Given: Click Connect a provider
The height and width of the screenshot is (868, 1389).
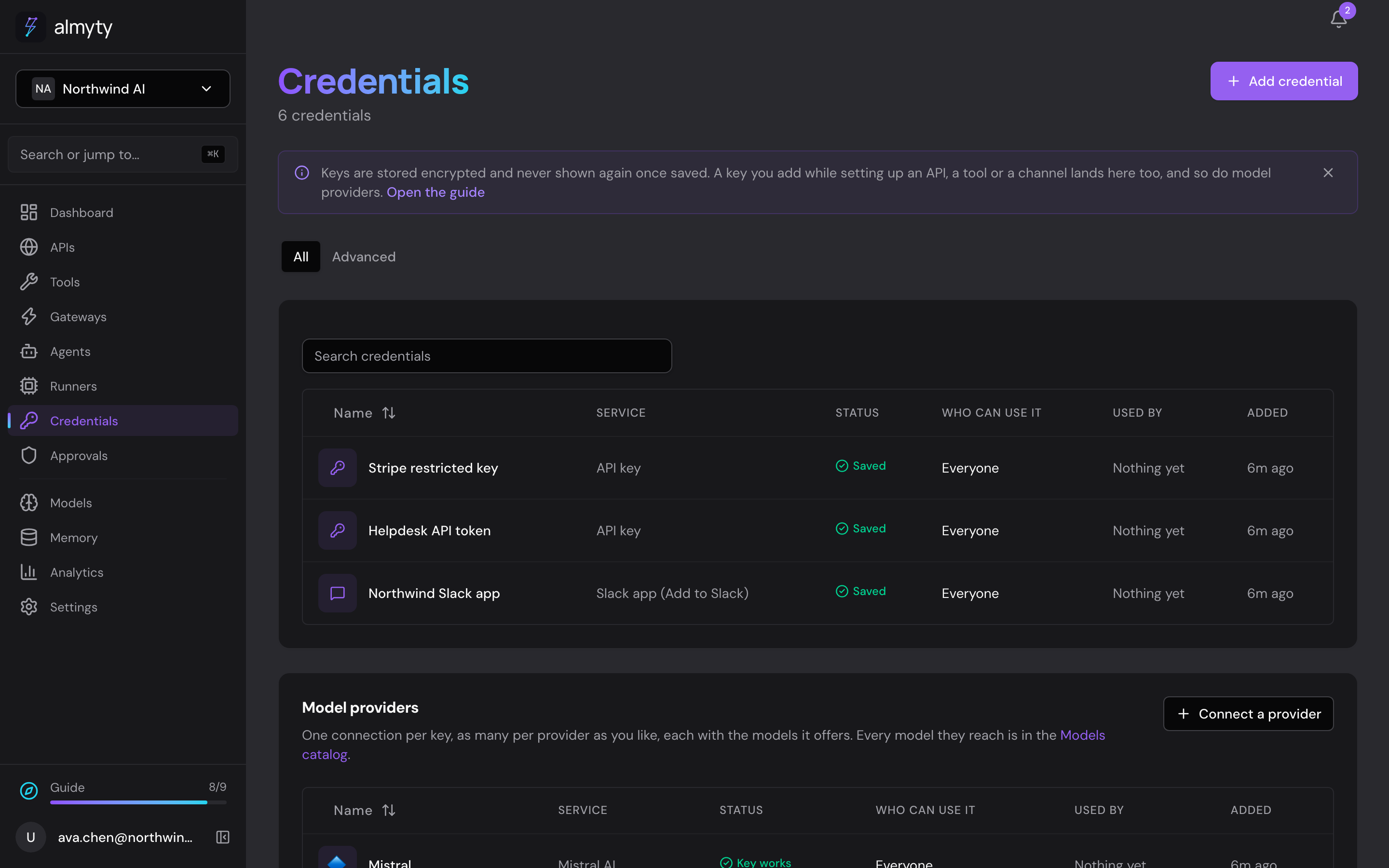Looking at the screenshot, I should point(1248,714).
